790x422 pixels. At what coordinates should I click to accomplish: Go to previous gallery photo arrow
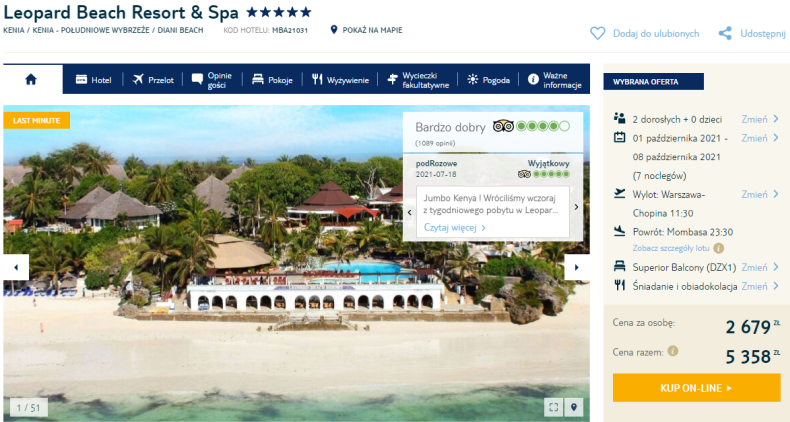click(16, 267)
